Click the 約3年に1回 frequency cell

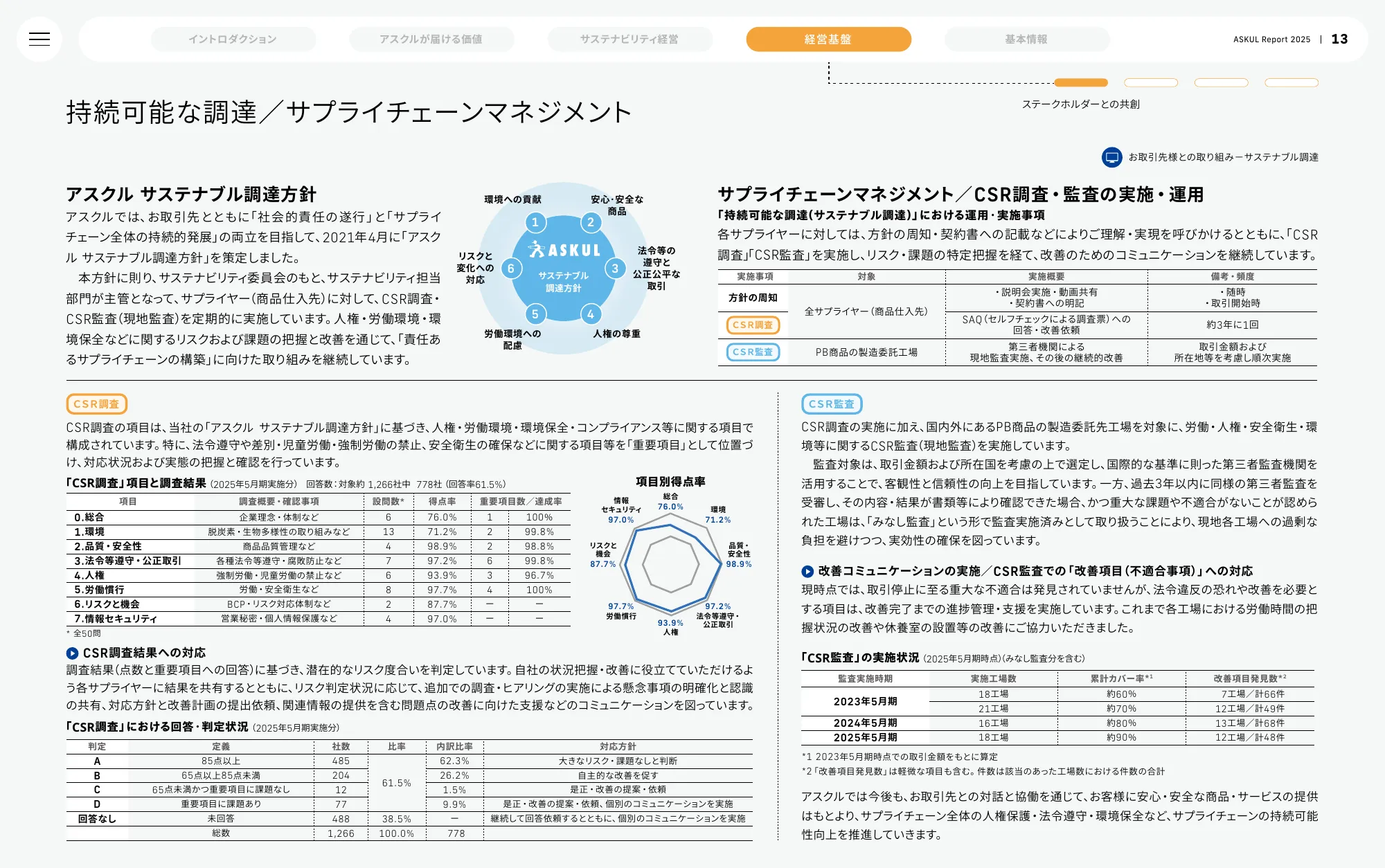pos(1233,325)
